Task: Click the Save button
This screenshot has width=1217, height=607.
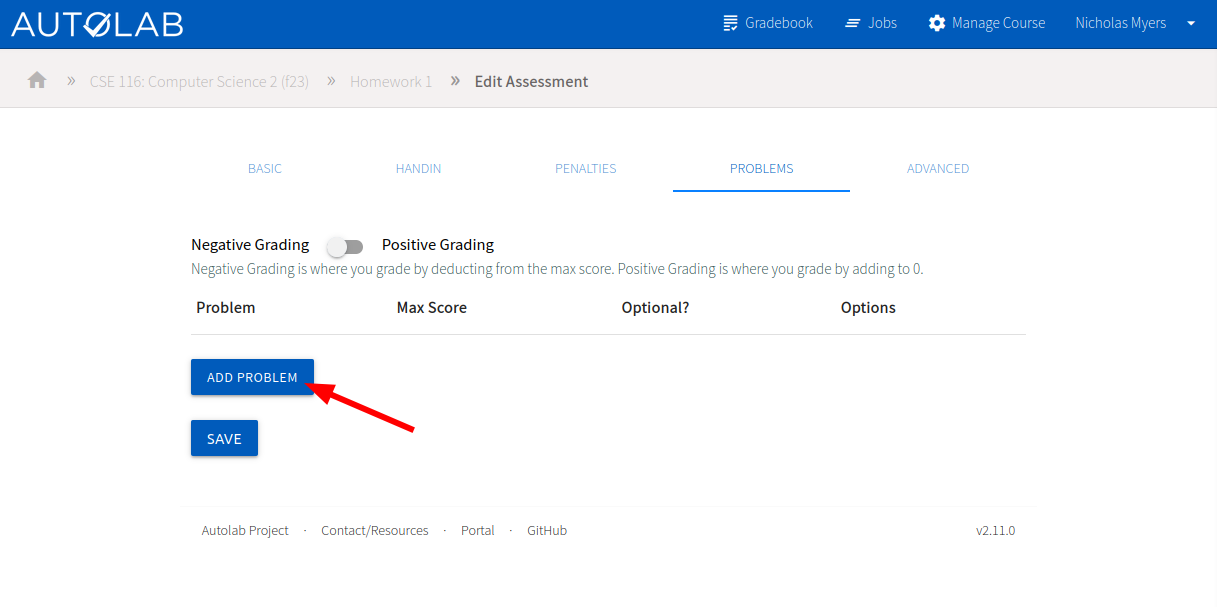Action: [224, 438]
